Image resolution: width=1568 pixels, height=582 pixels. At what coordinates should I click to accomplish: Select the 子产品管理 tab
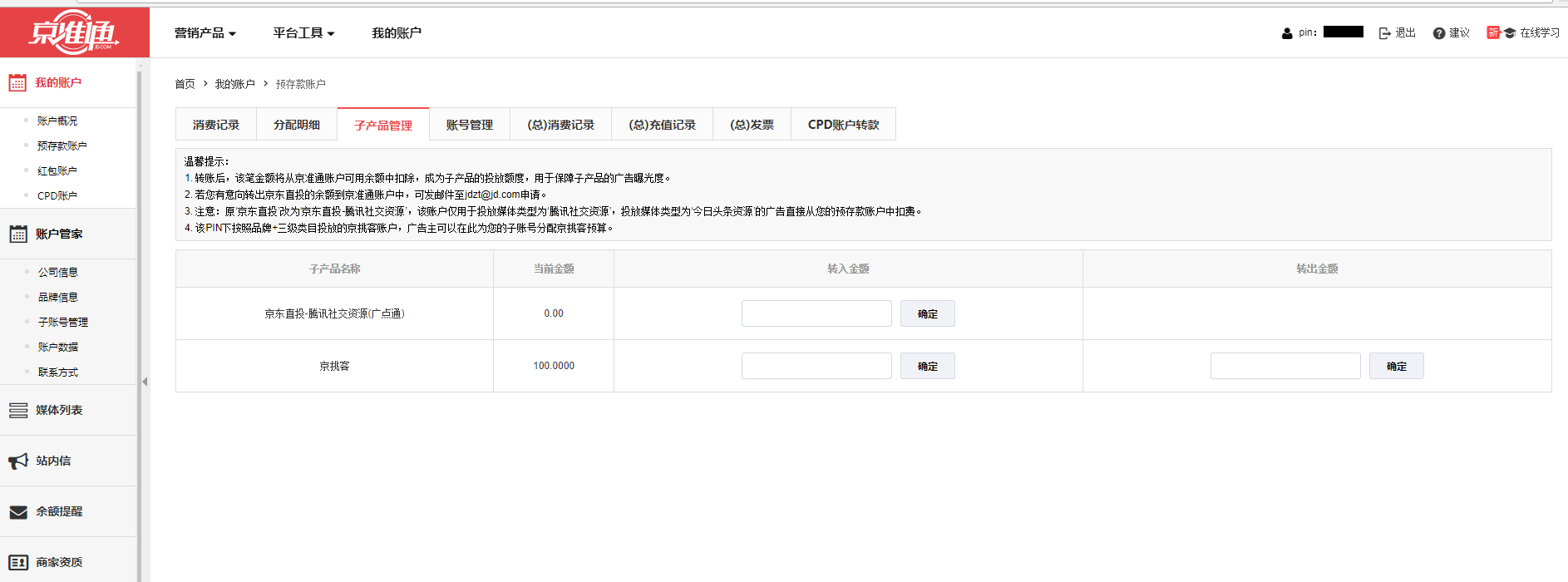click(x=383, y=125)
